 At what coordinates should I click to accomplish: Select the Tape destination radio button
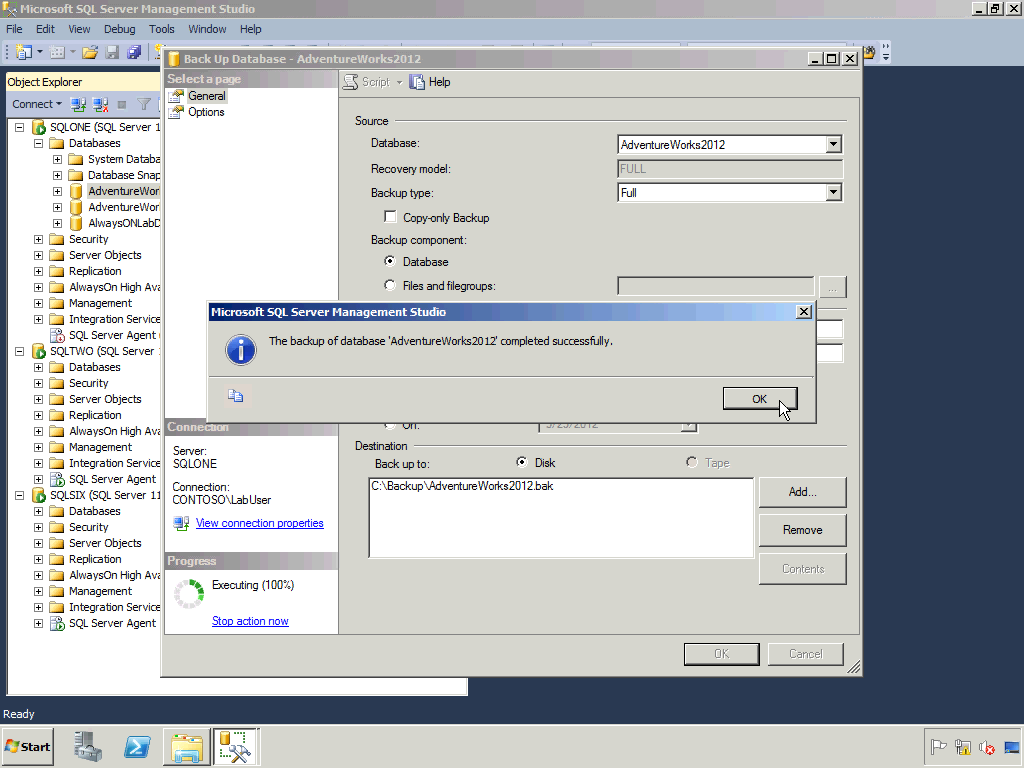pos(692,462)
